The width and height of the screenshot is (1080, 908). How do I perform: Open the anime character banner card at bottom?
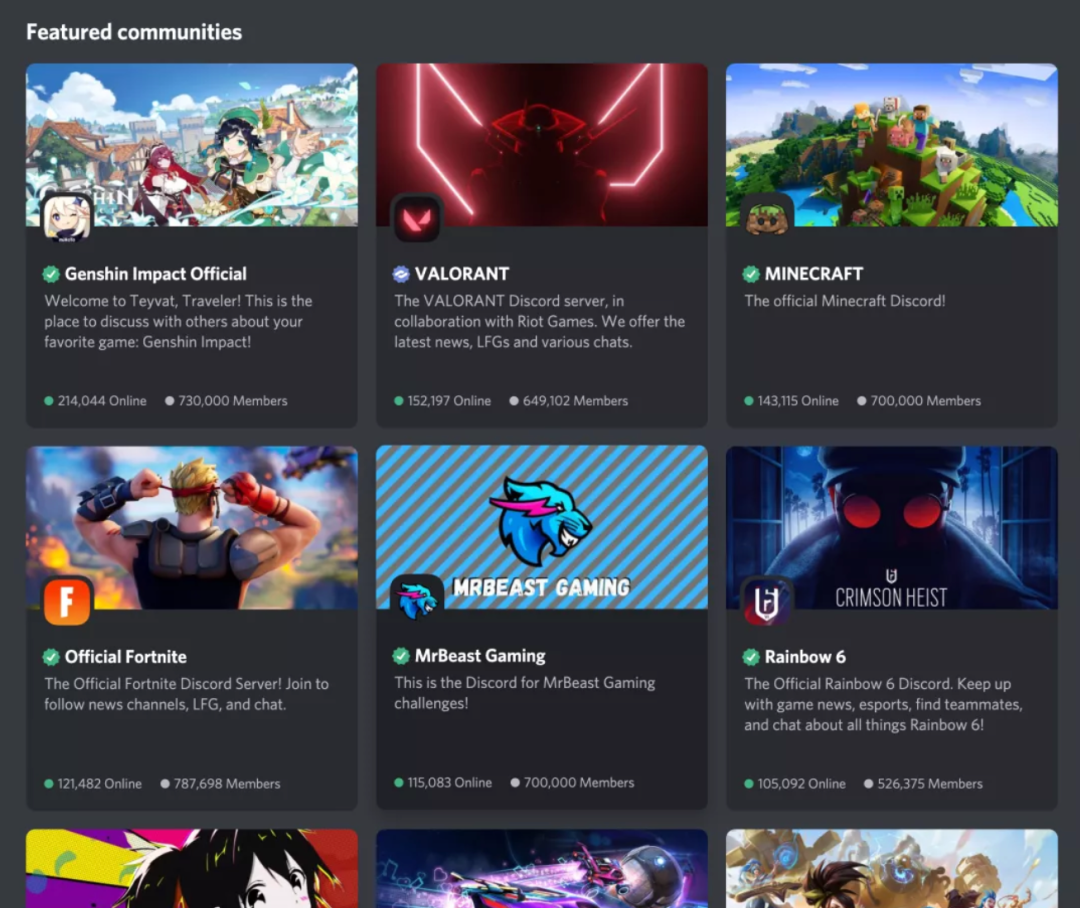pyautogui.click(x=191, y=869)
